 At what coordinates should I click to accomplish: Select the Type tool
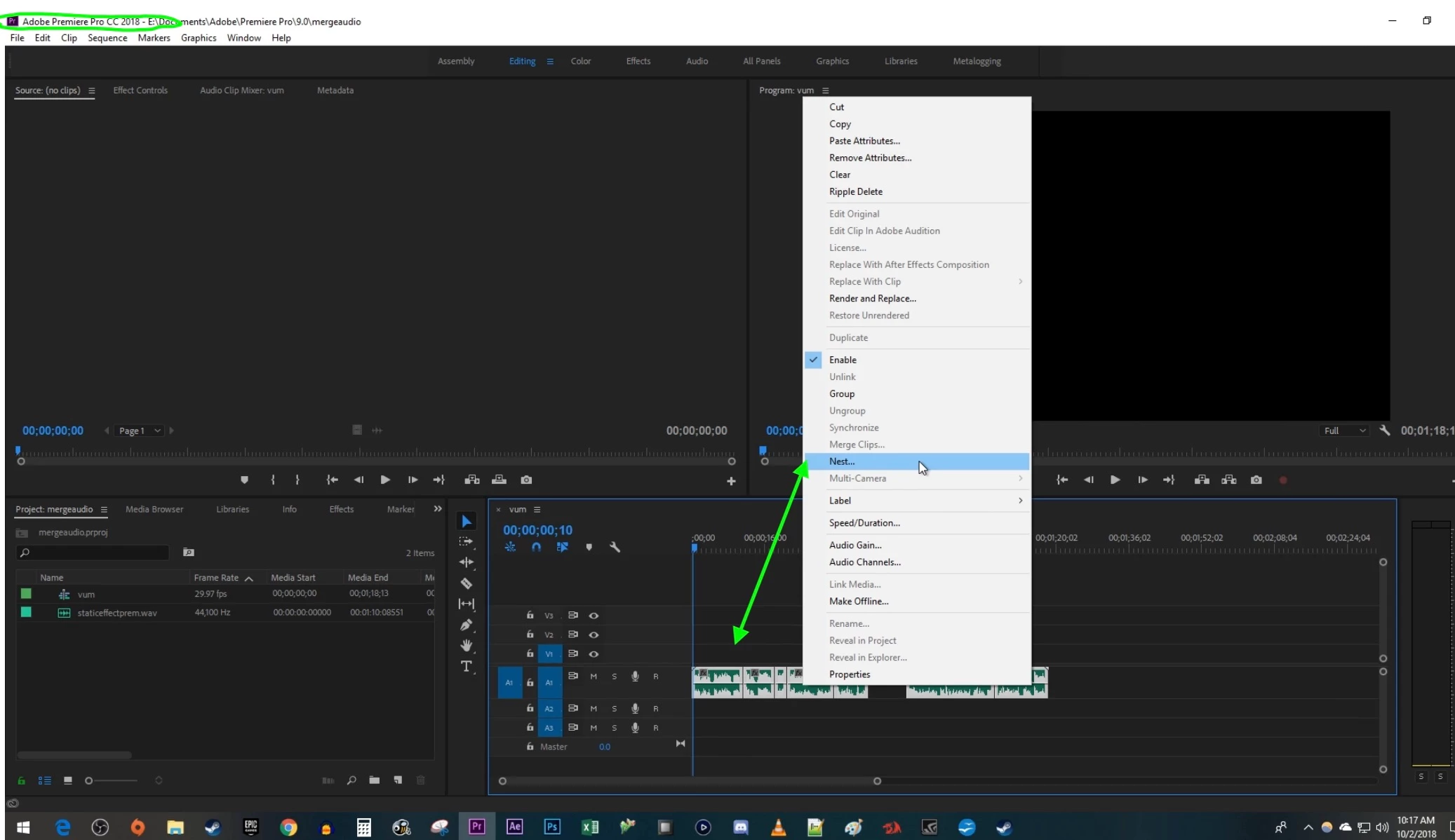point(466,666)
